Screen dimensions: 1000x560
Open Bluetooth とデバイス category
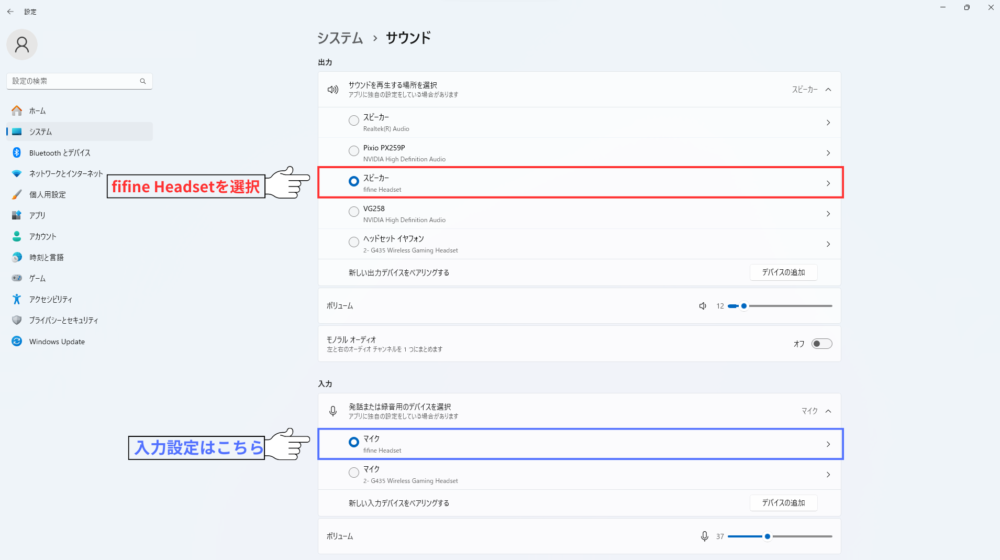79,152
